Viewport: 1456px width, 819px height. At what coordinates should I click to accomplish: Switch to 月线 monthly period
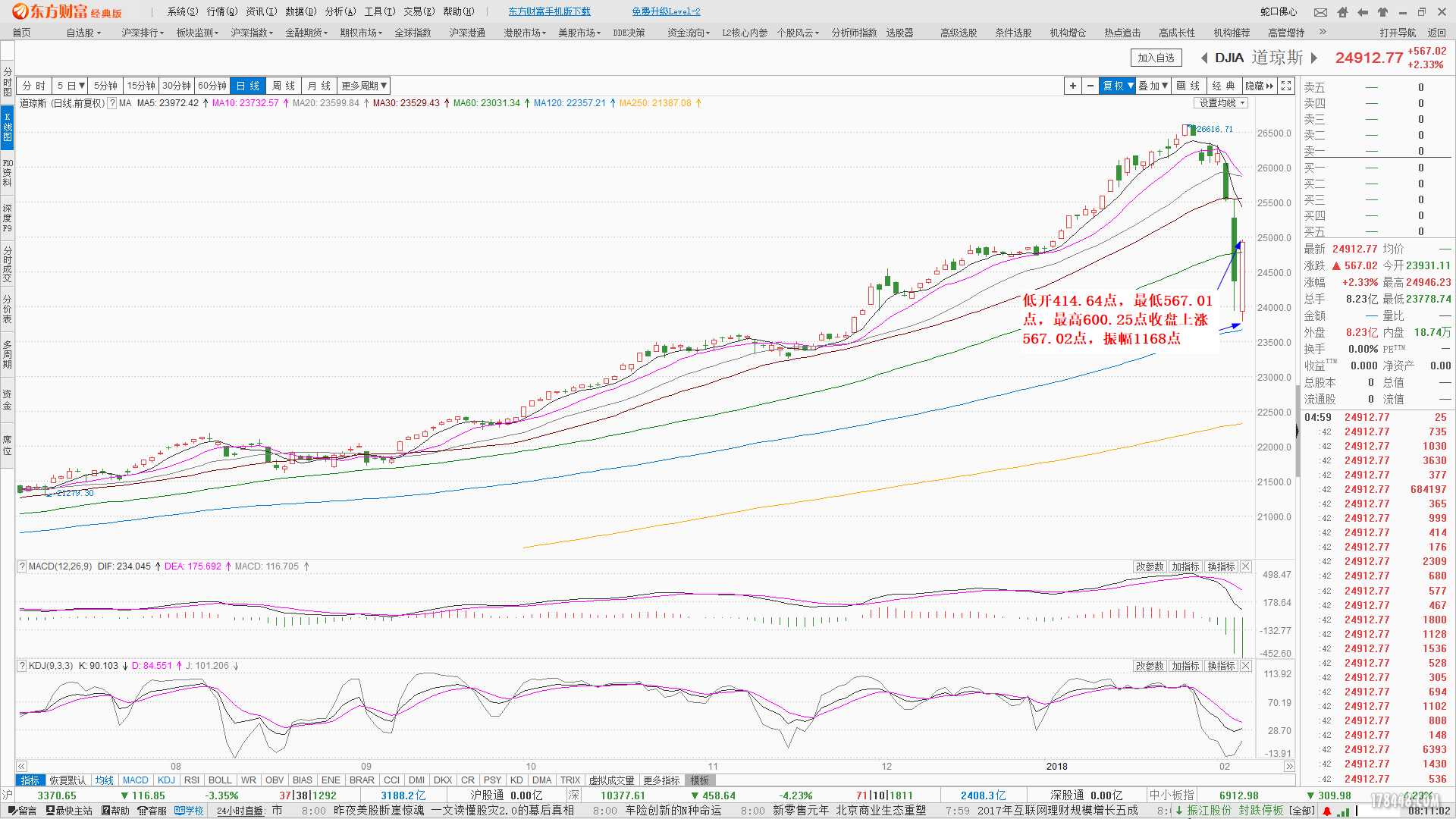click(319, 86)
